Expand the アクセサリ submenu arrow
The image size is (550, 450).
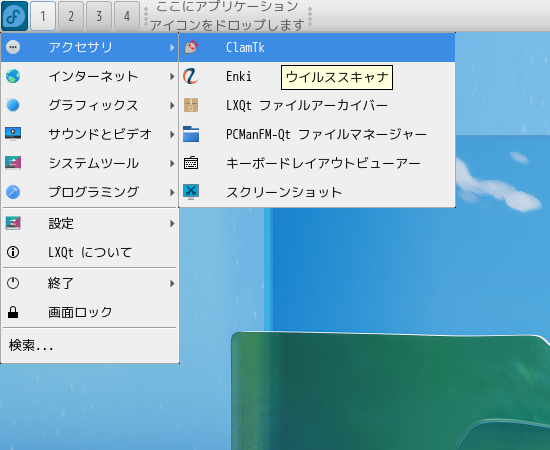click(172, 47)
